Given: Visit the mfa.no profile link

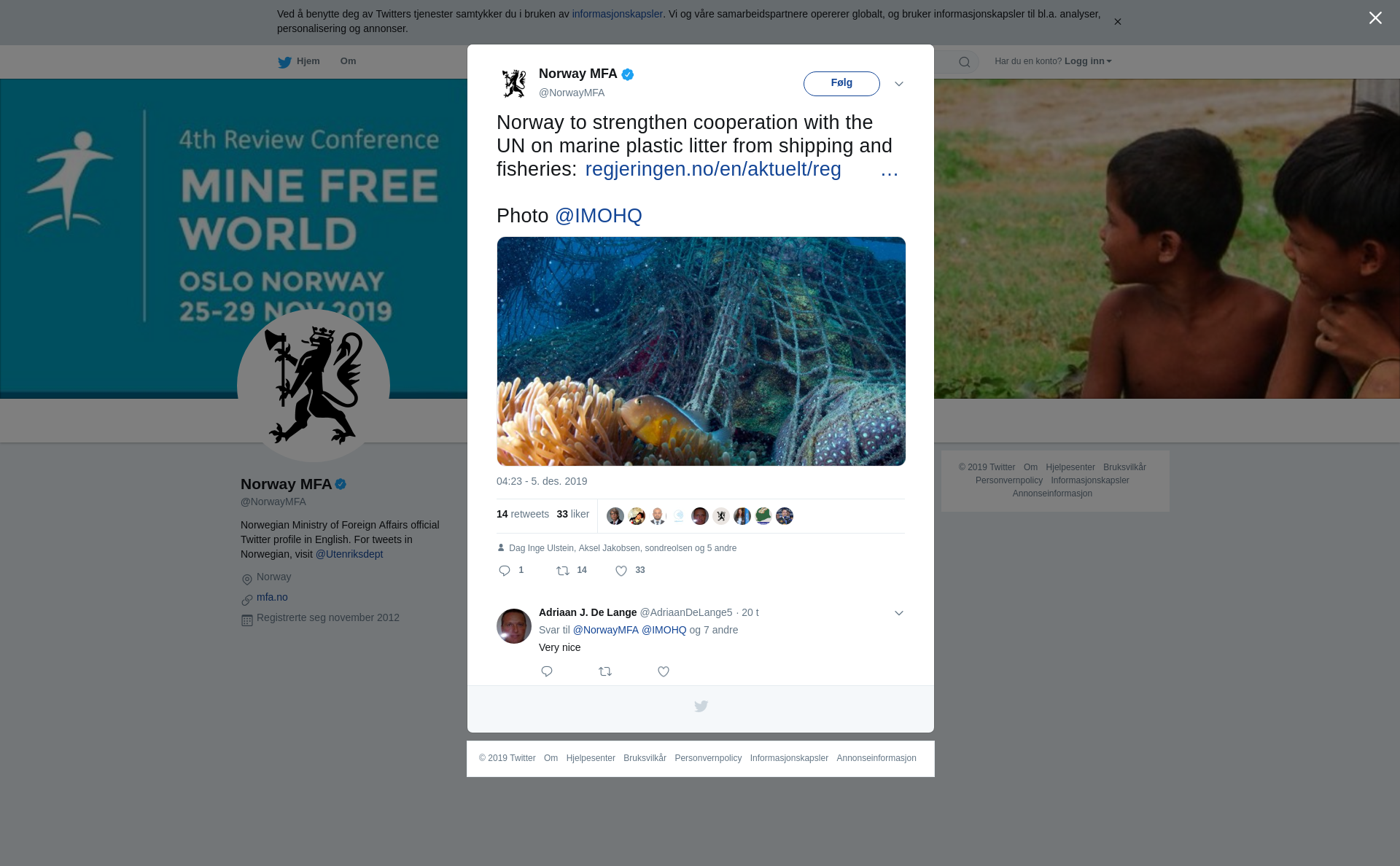Looking at the screenshot, I should (272, 597).
